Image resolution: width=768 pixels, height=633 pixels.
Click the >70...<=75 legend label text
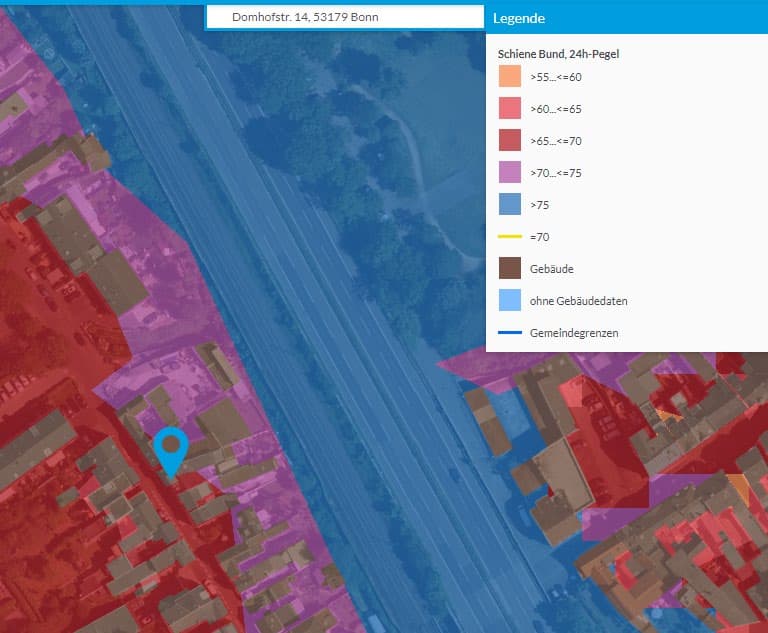[556, 173]
